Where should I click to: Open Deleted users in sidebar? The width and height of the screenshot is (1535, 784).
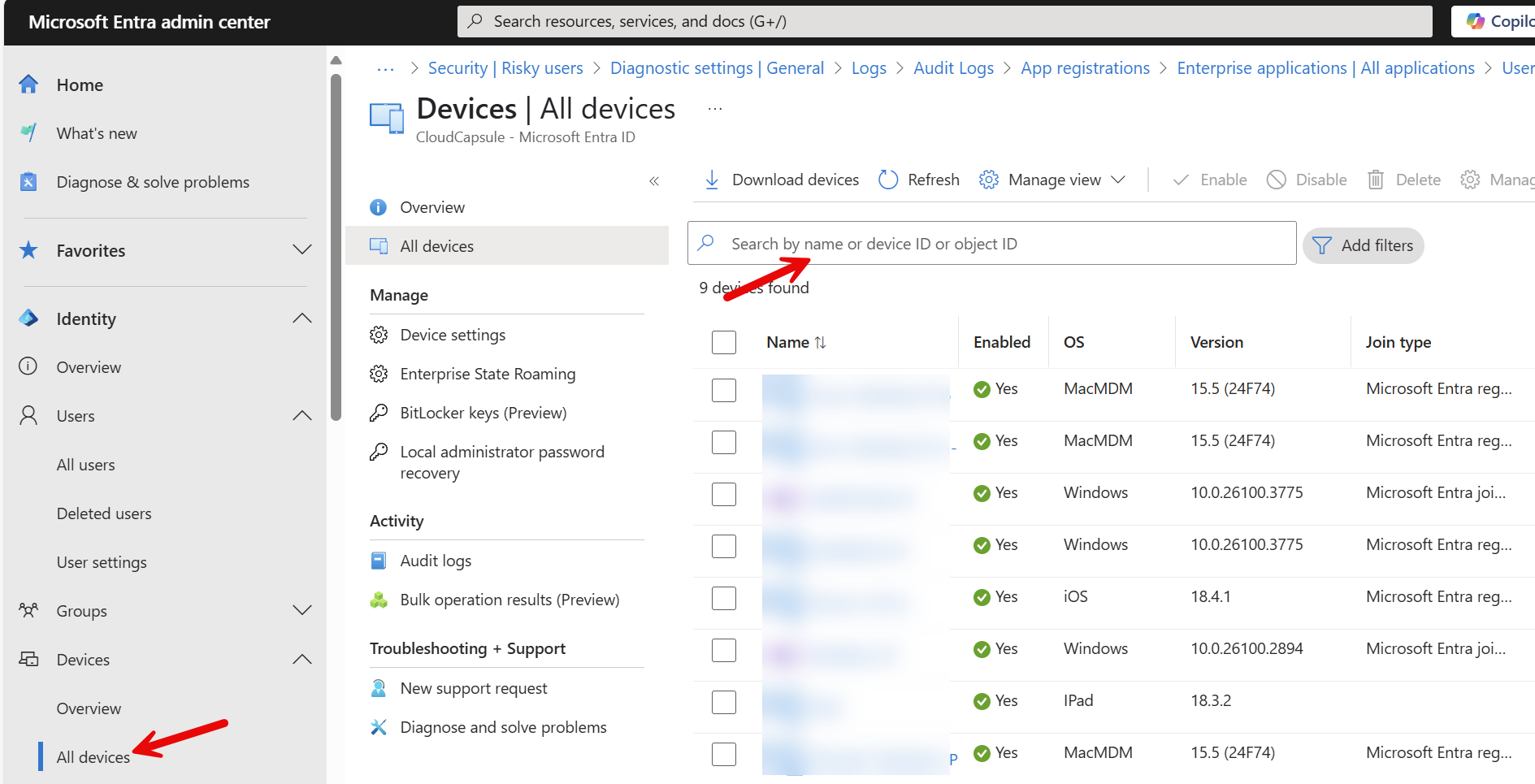point(104,513)
